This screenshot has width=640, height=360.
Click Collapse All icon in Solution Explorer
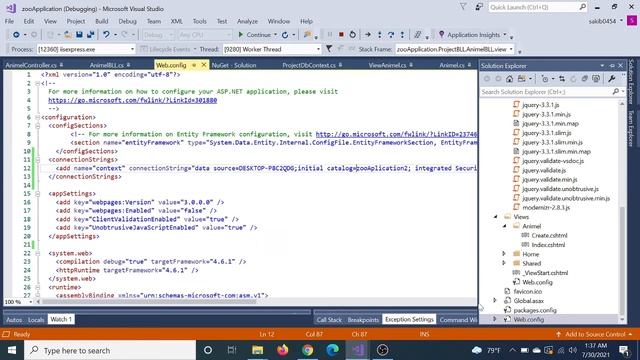[x=584, y=79]
